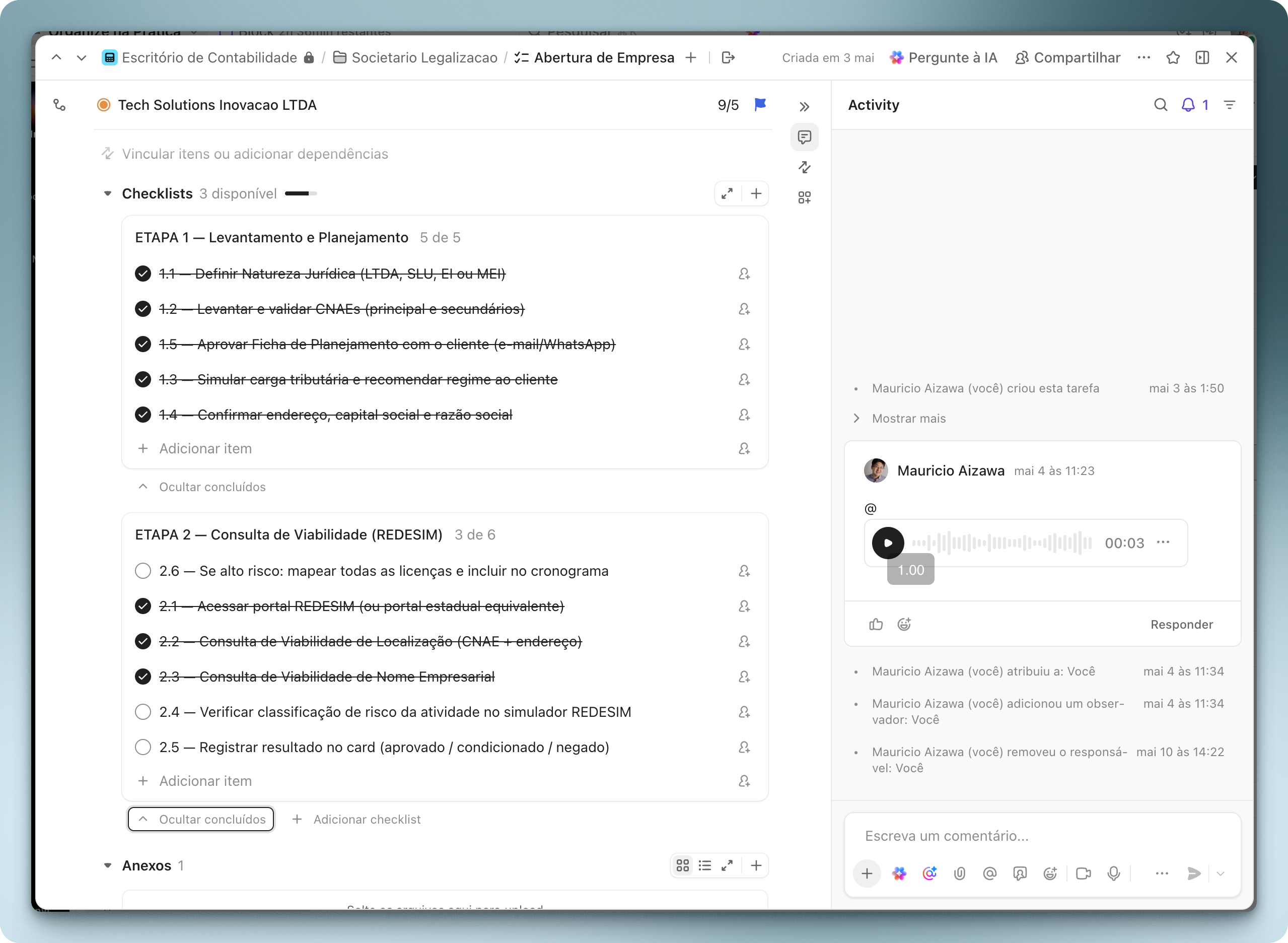Click the subtask hierarchy icon beside task title
Viewport: 1288px width, 943px height.
point(59,105)
